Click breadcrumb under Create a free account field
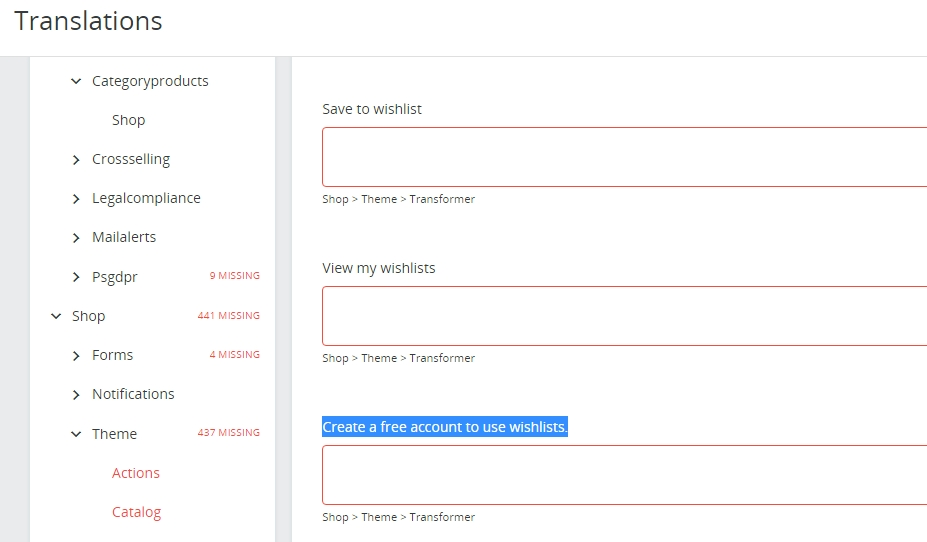This screenshot has height=542, width=927. point(398,517)
